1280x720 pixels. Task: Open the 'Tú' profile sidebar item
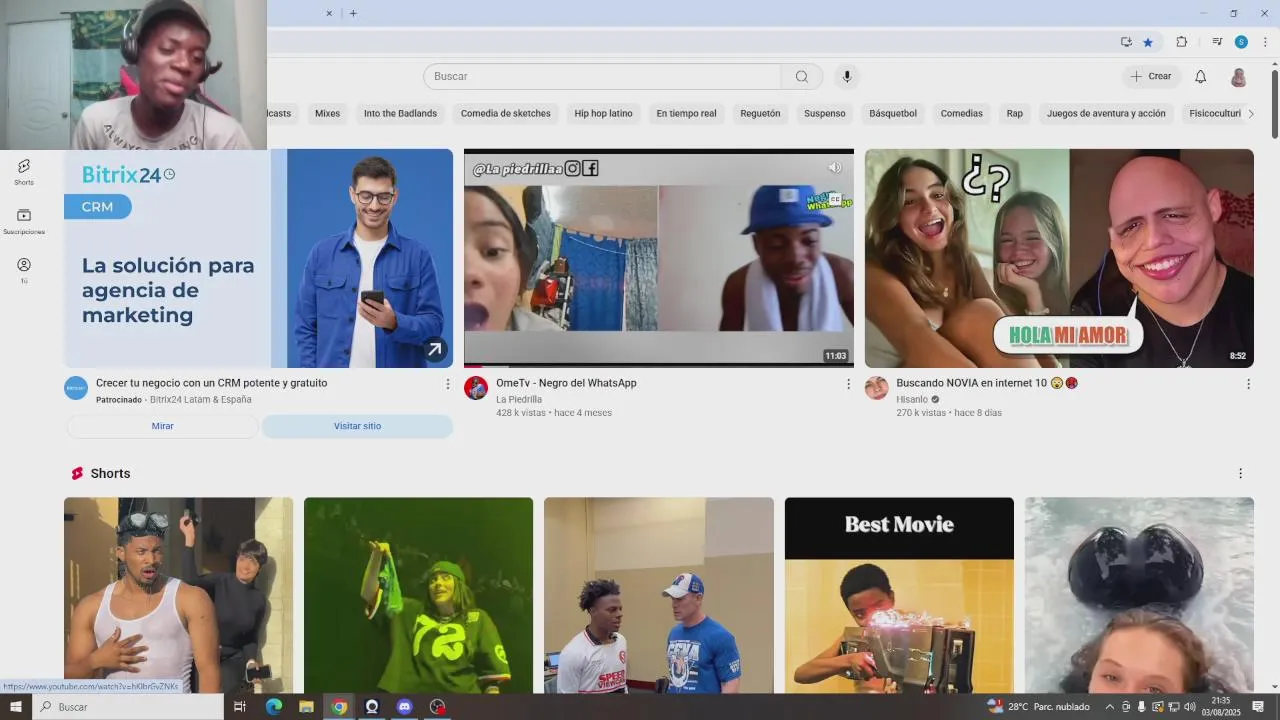[24, 271]
